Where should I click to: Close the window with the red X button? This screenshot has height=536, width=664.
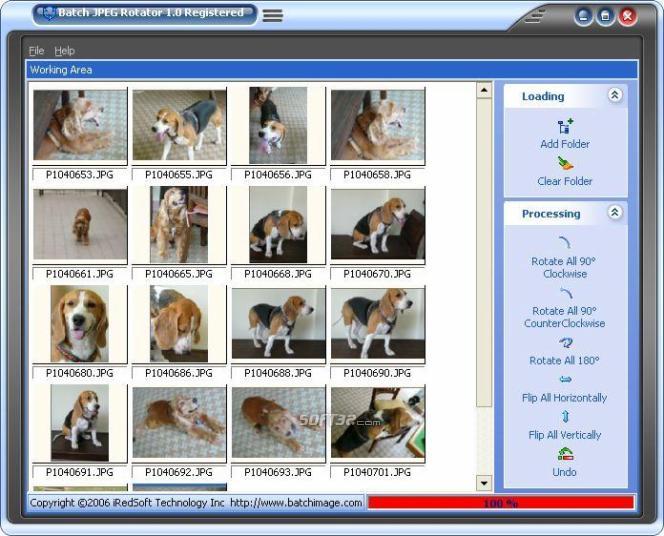click(x=628, y=17)
